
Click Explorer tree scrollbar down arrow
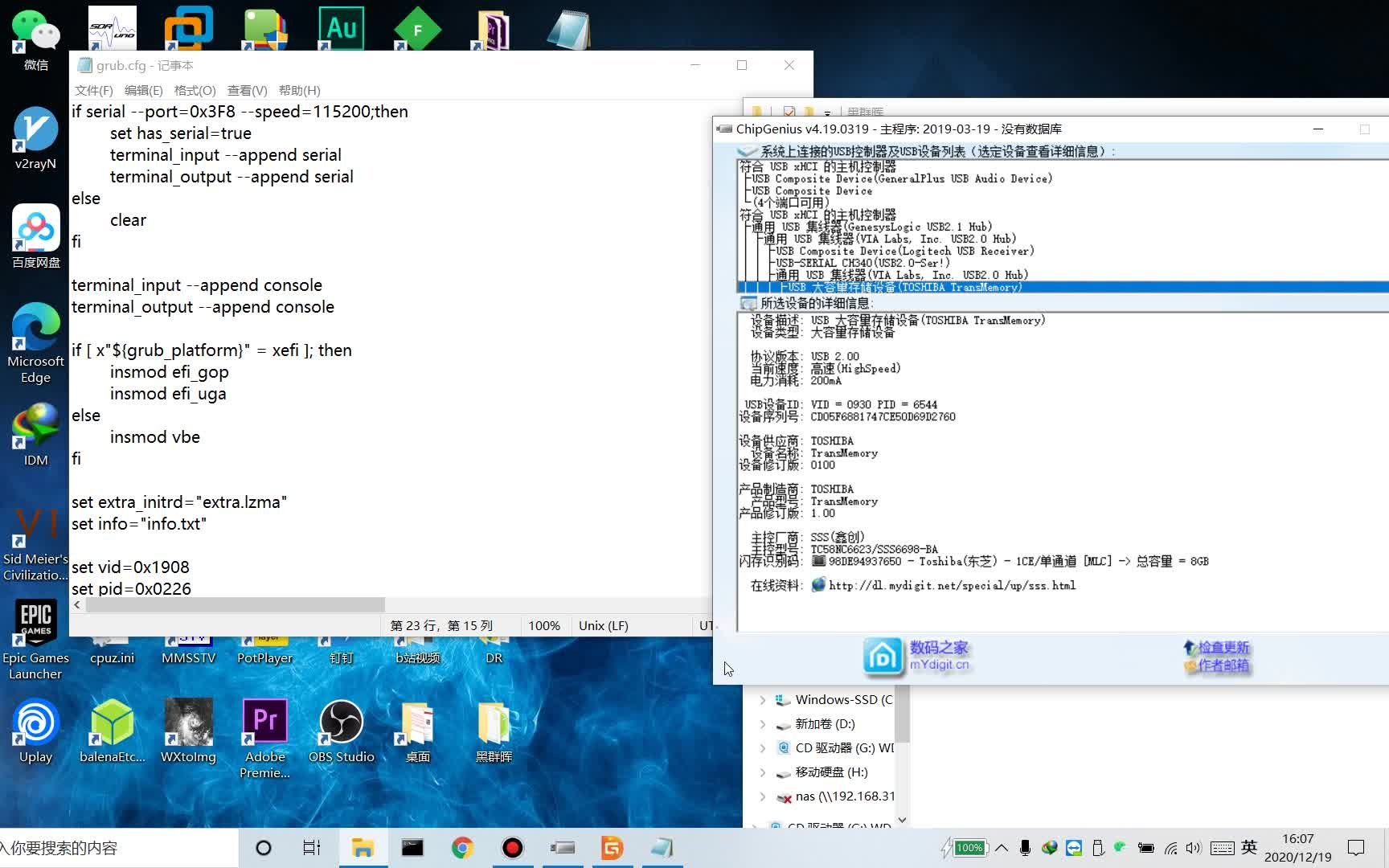(x=902, y=820)
